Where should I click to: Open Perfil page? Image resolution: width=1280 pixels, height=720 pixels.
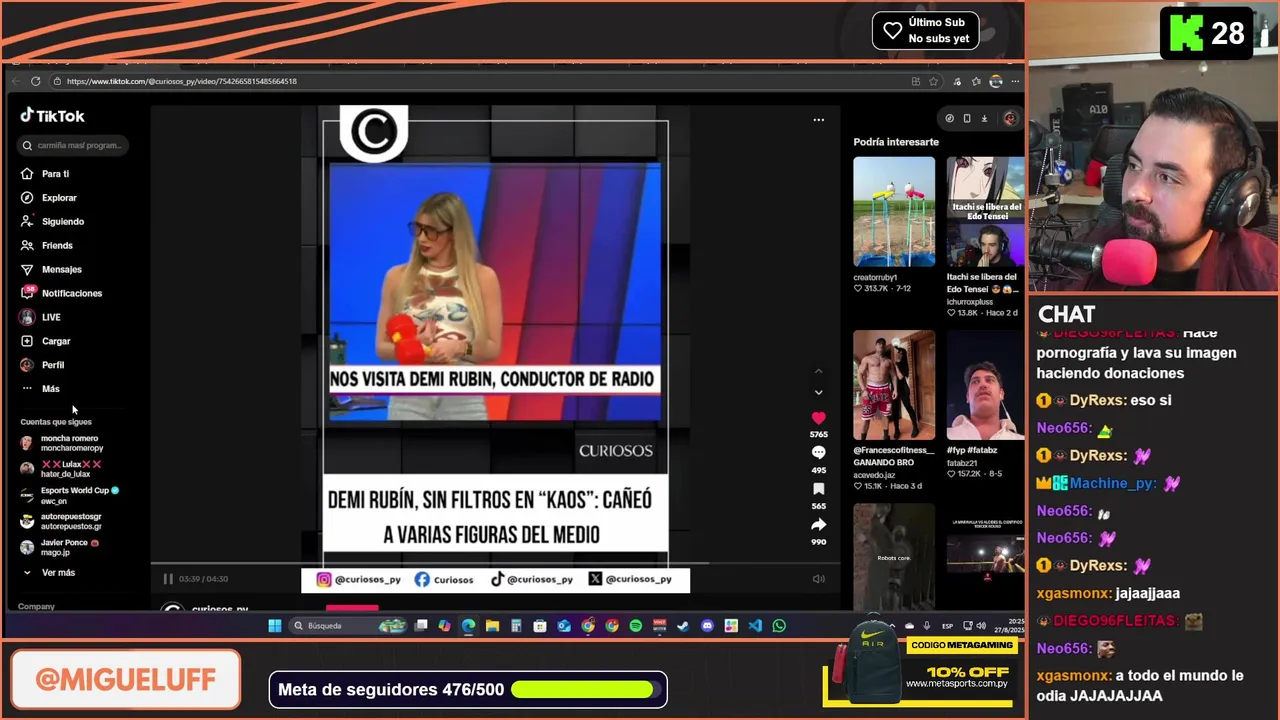[42, 365]
